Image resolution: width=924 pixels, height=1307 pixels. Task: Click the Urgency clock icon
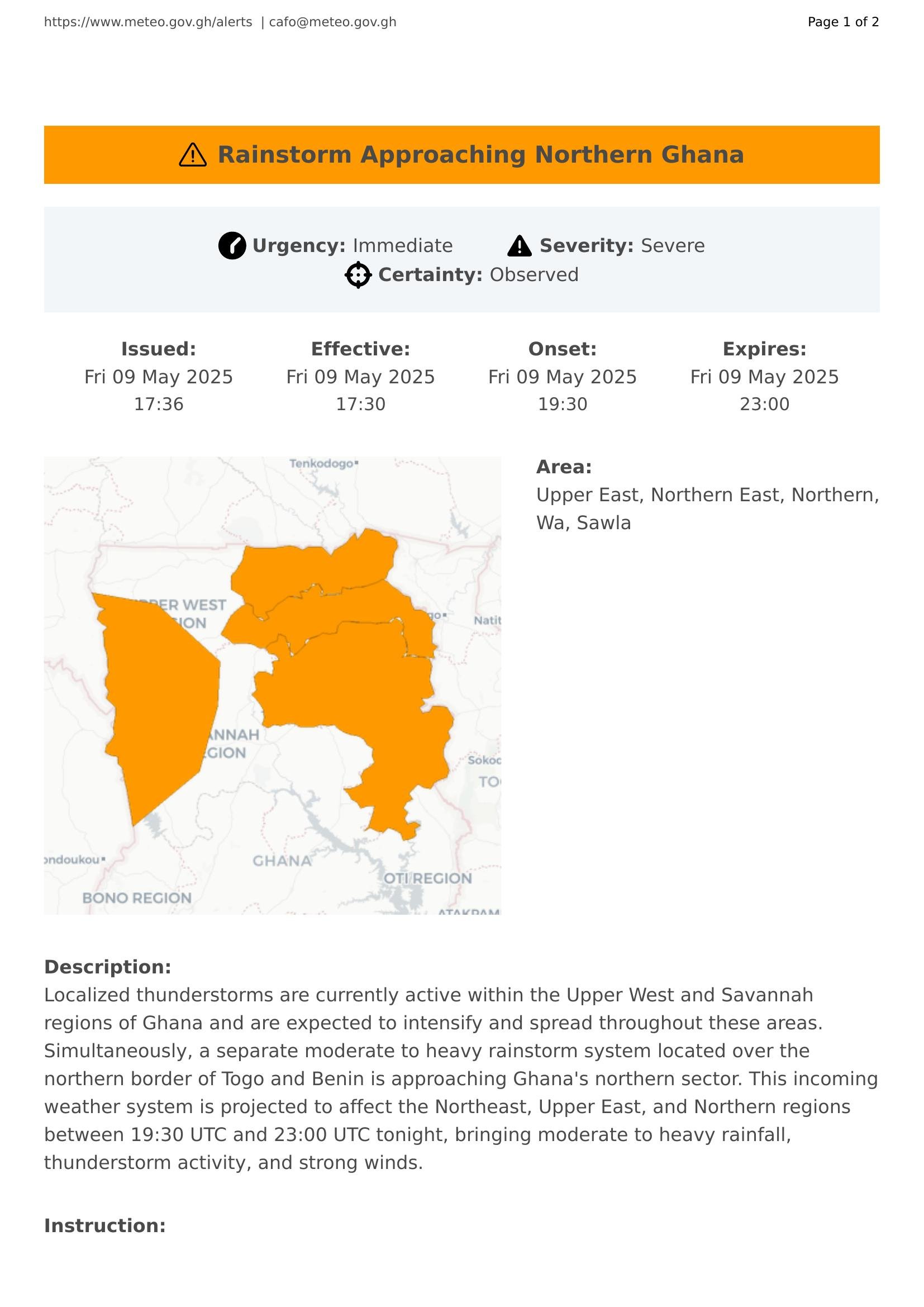pos(232,246)
